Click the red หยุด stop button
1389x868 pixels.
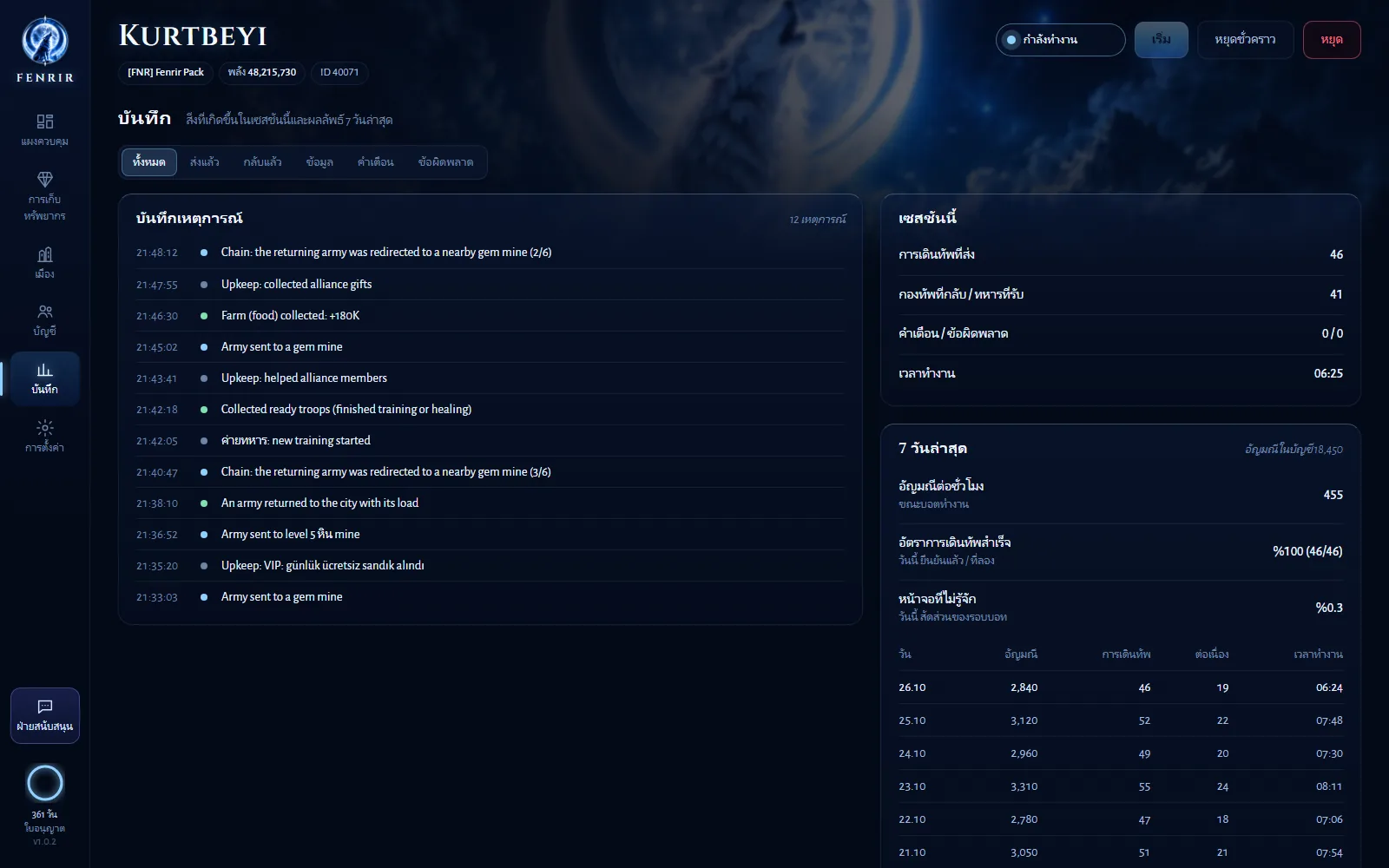pos(1332,40)
